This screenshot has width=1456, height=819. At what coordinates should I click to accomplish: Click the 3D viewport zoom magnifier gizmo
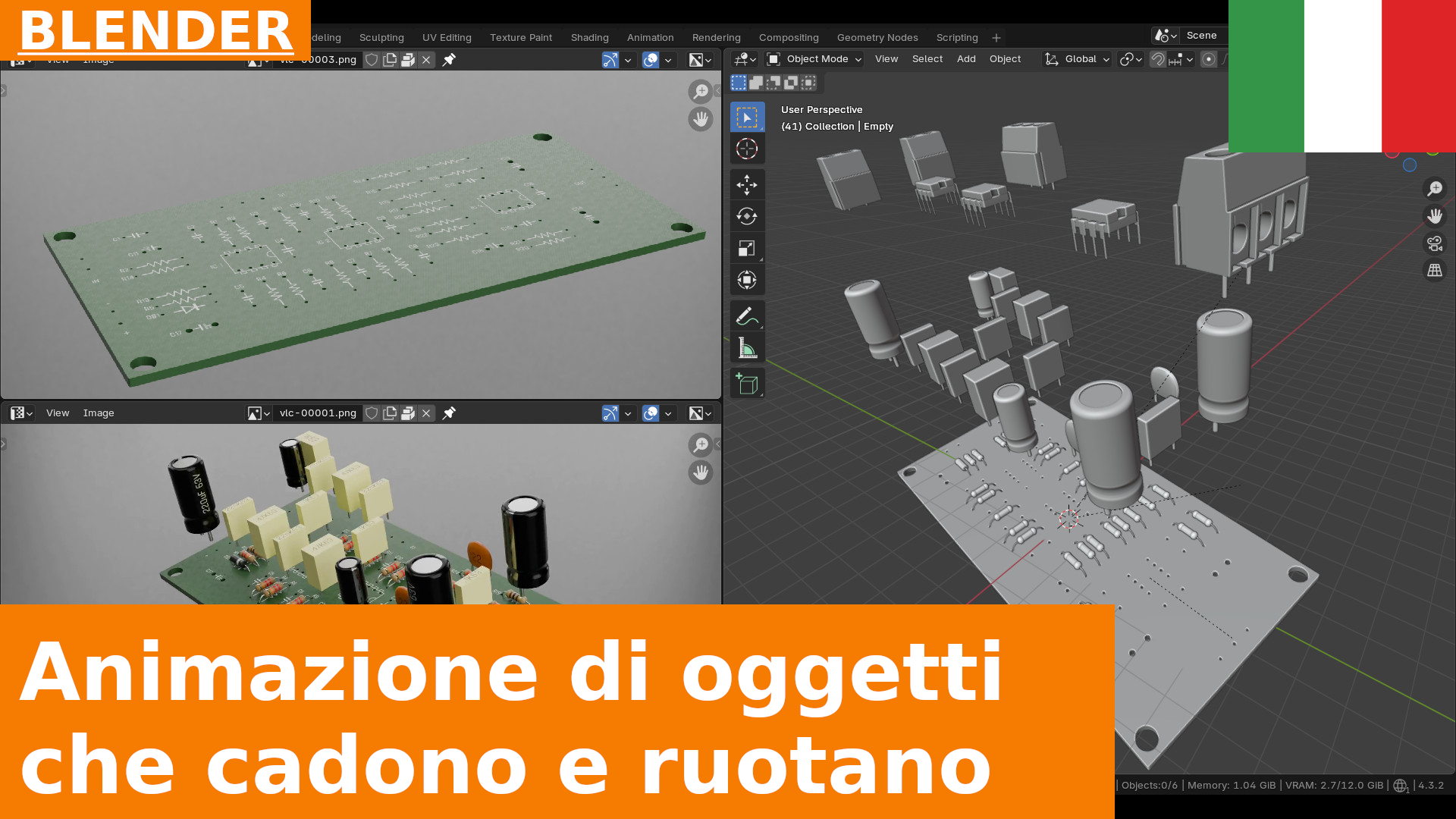pyautogui.click(x=1435, y=188)
